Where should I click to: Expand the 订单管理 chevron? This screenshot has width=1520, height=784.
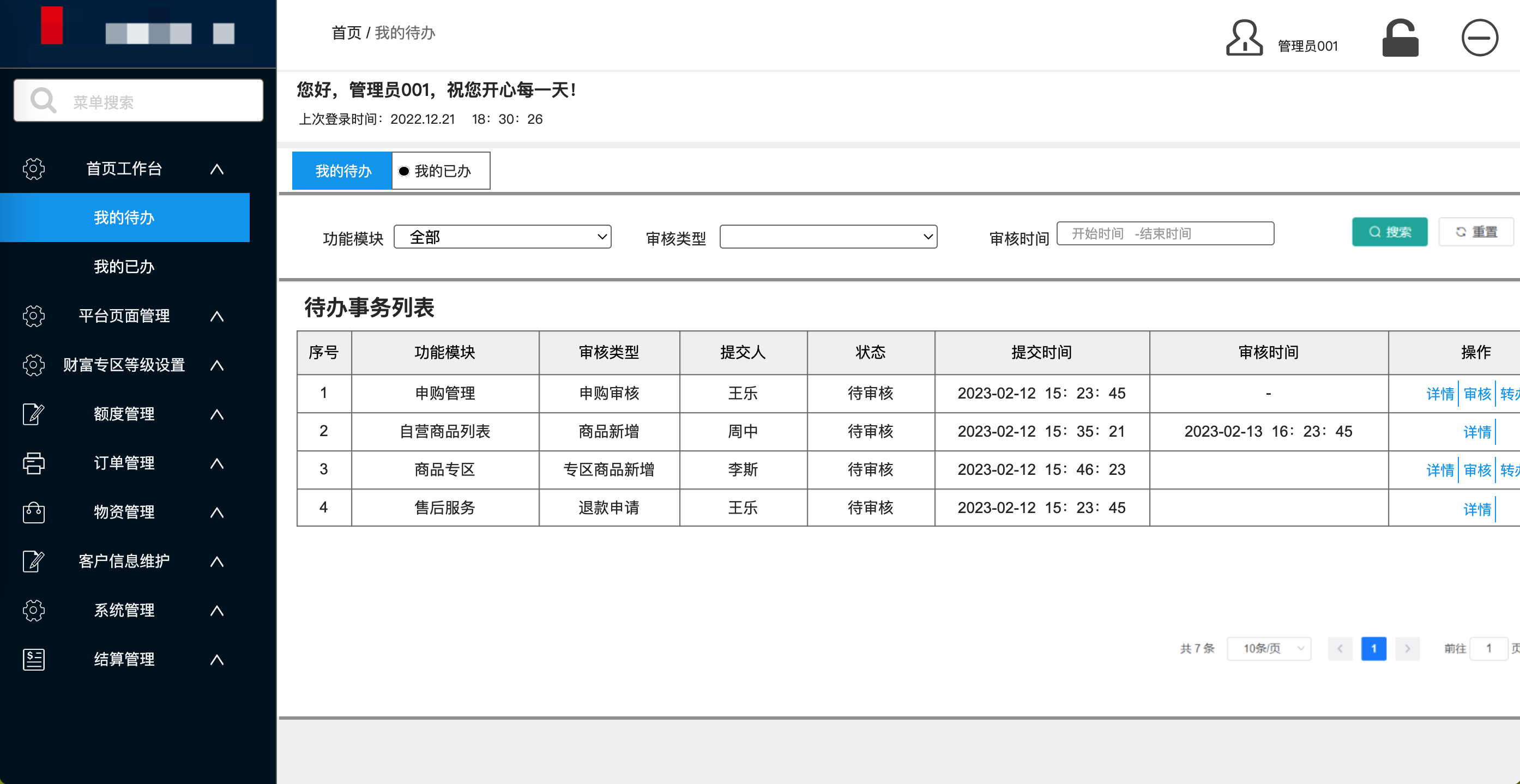tap(217, 463)
